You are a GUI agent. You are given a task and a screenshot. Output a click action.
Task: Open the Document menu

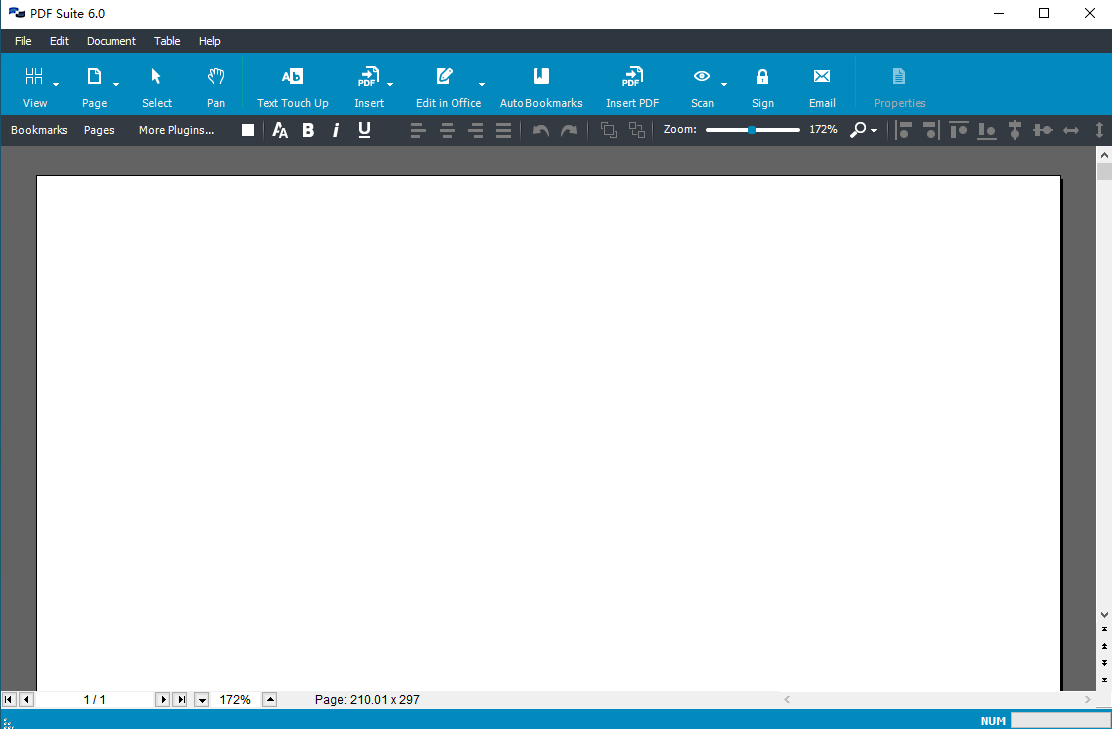pos(111,41)
